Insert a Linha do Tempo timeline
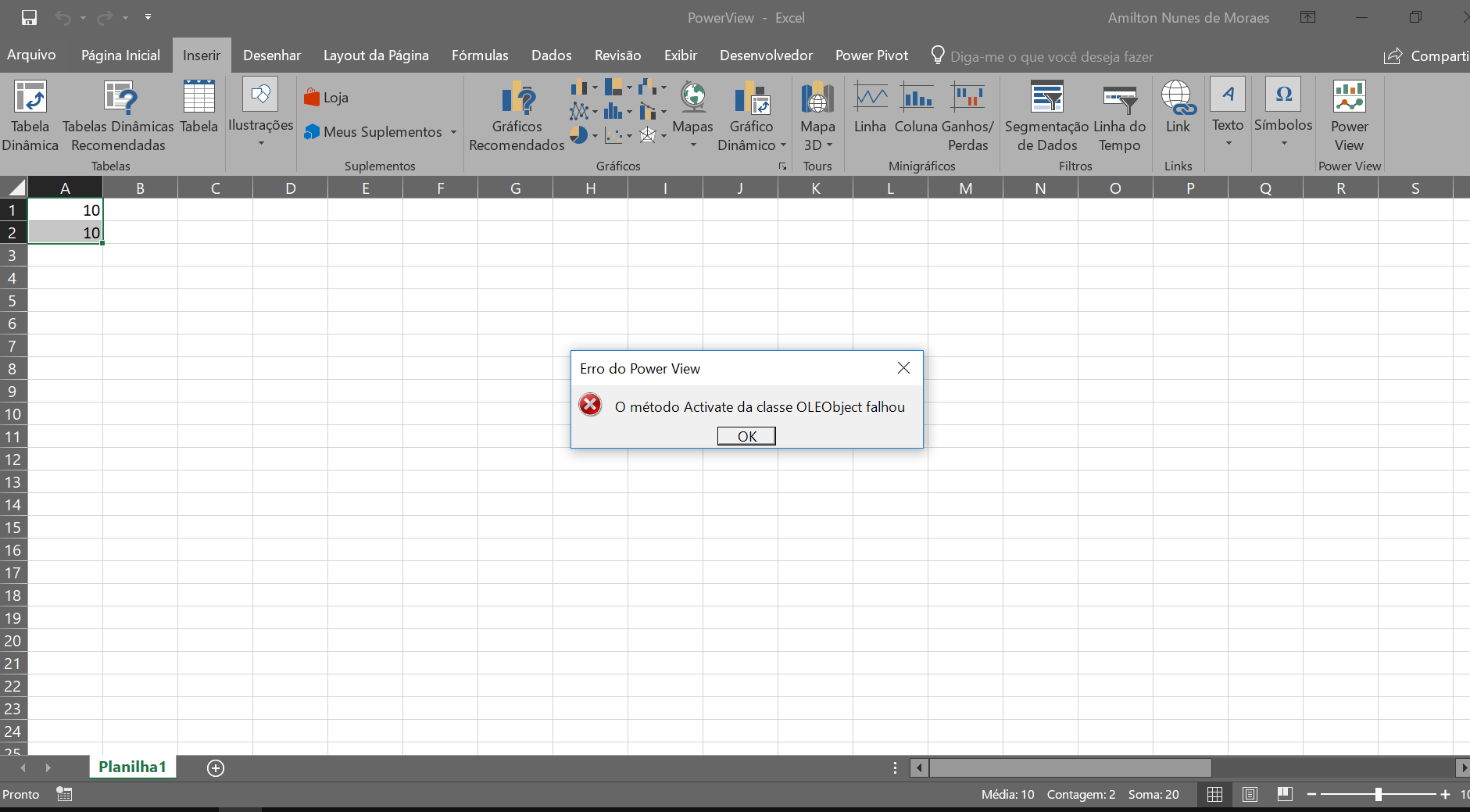 point(1120,116)
